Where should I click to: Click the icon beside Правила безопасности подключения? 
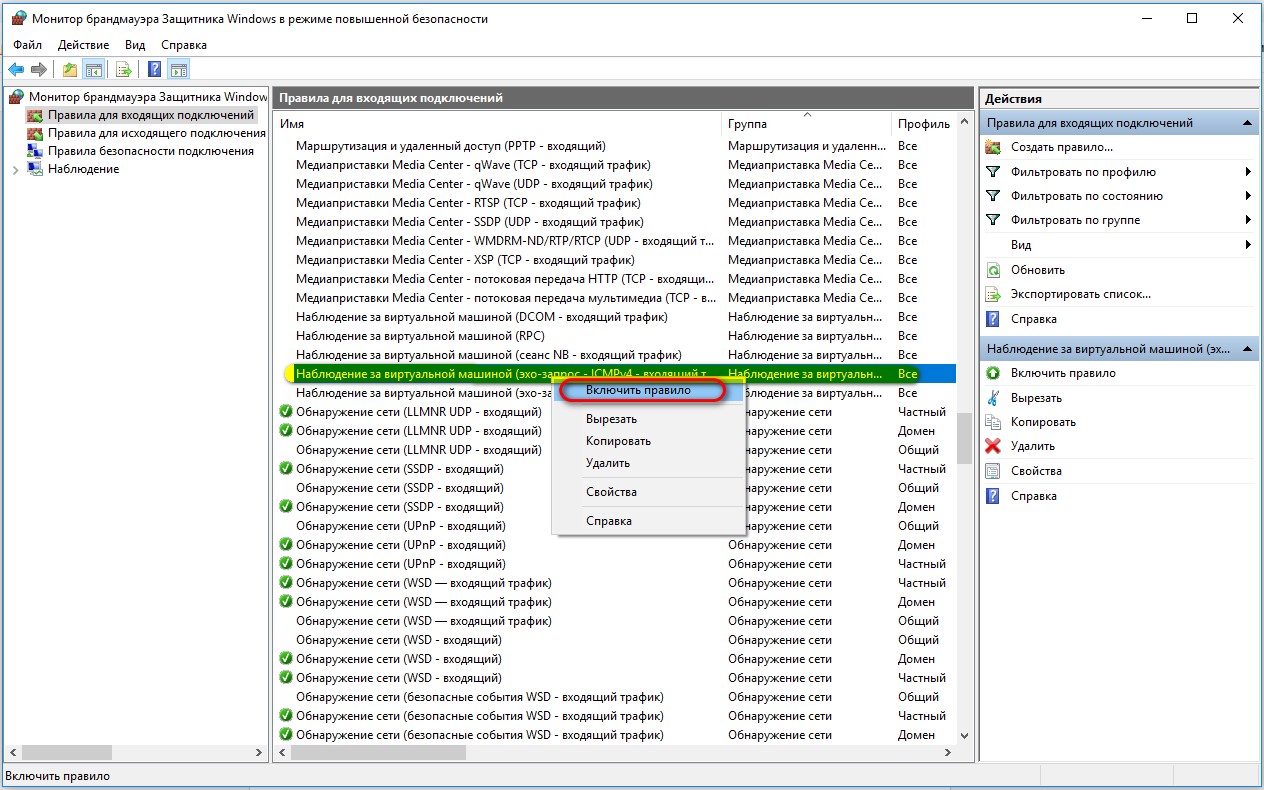[x=37, y=151]
